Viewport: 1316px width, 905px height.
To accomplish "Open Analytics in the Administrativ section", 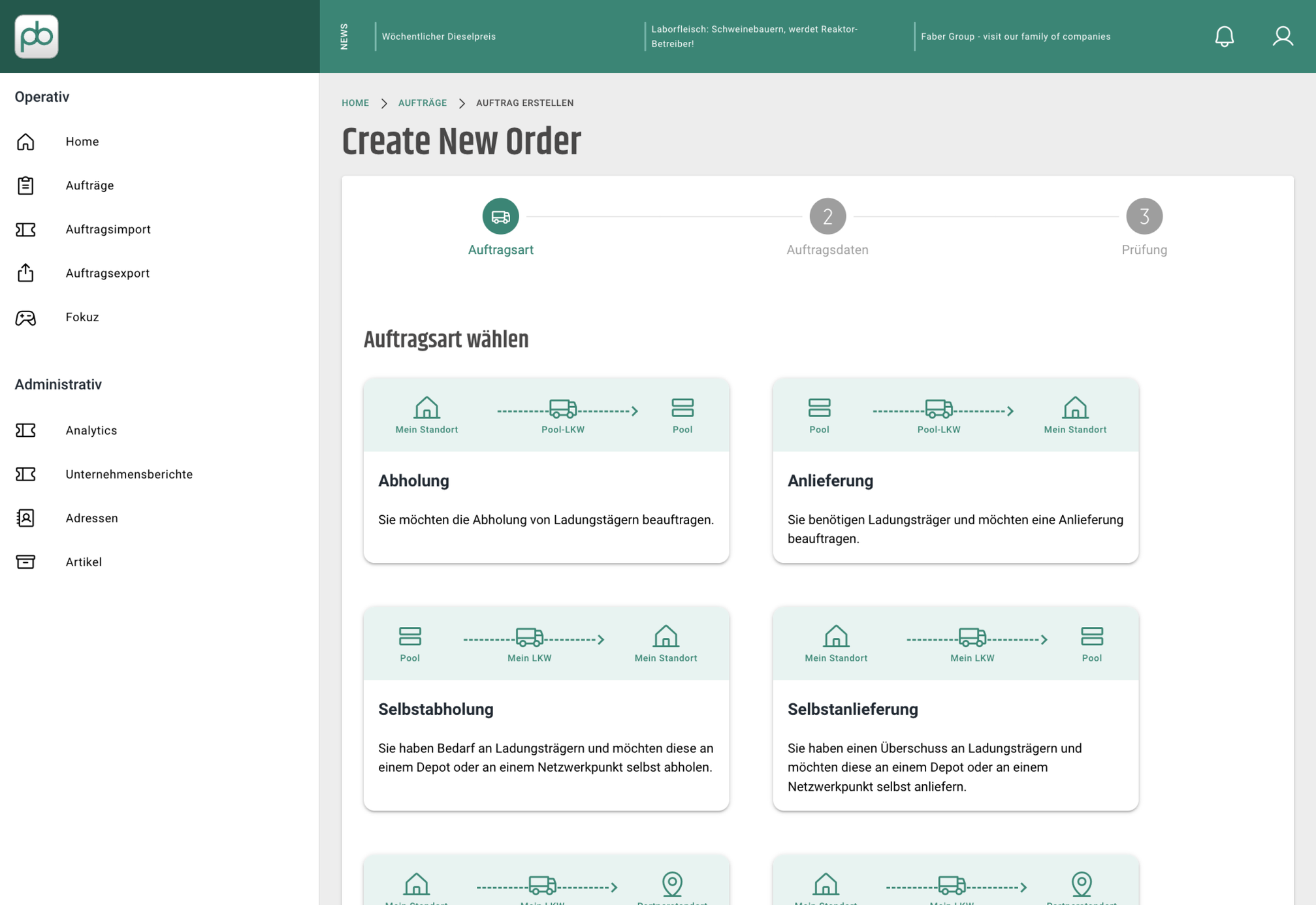I will 91,430.
